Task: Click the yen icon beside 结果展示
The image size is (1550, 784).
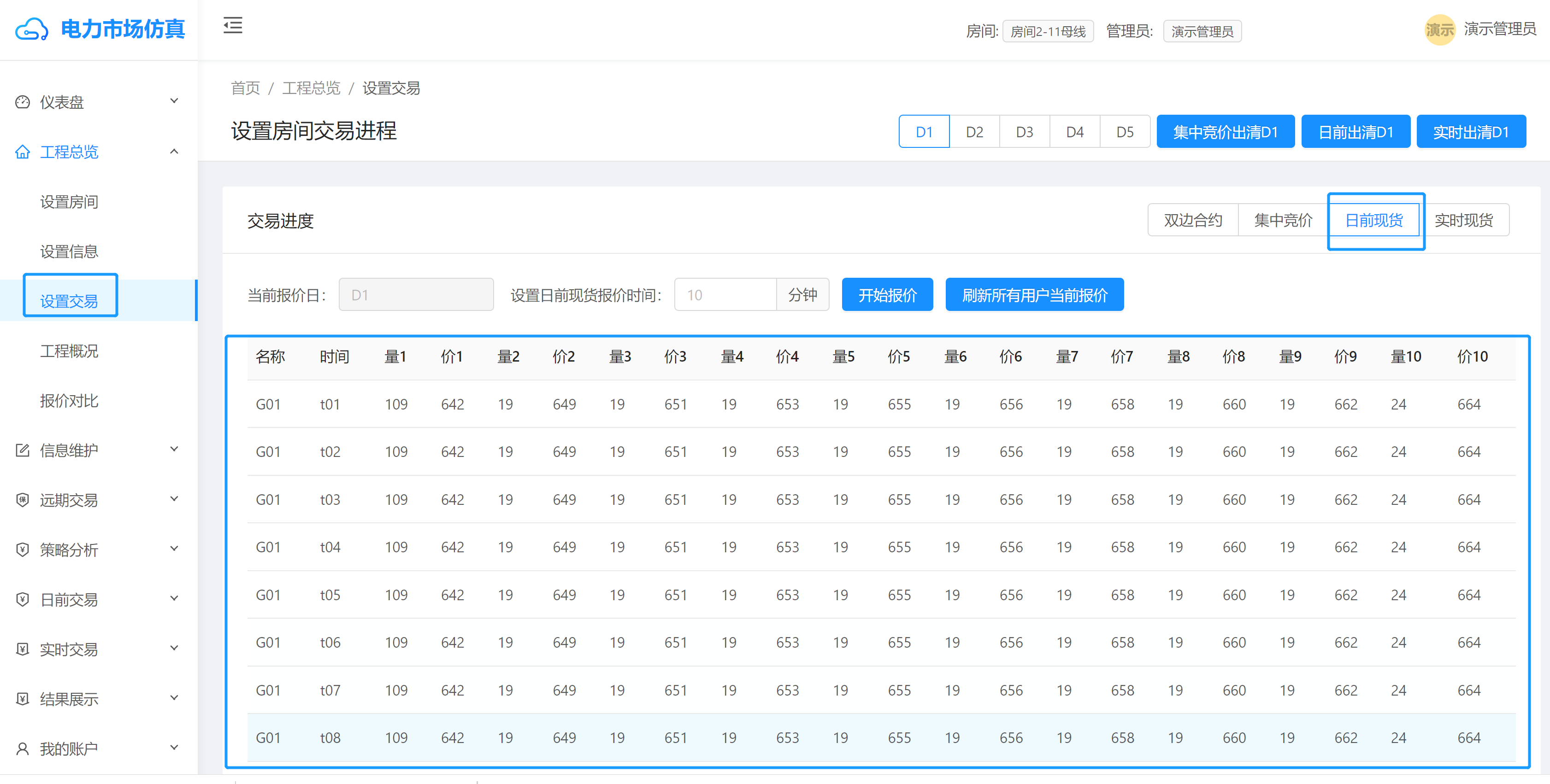Action: (22, 699)
